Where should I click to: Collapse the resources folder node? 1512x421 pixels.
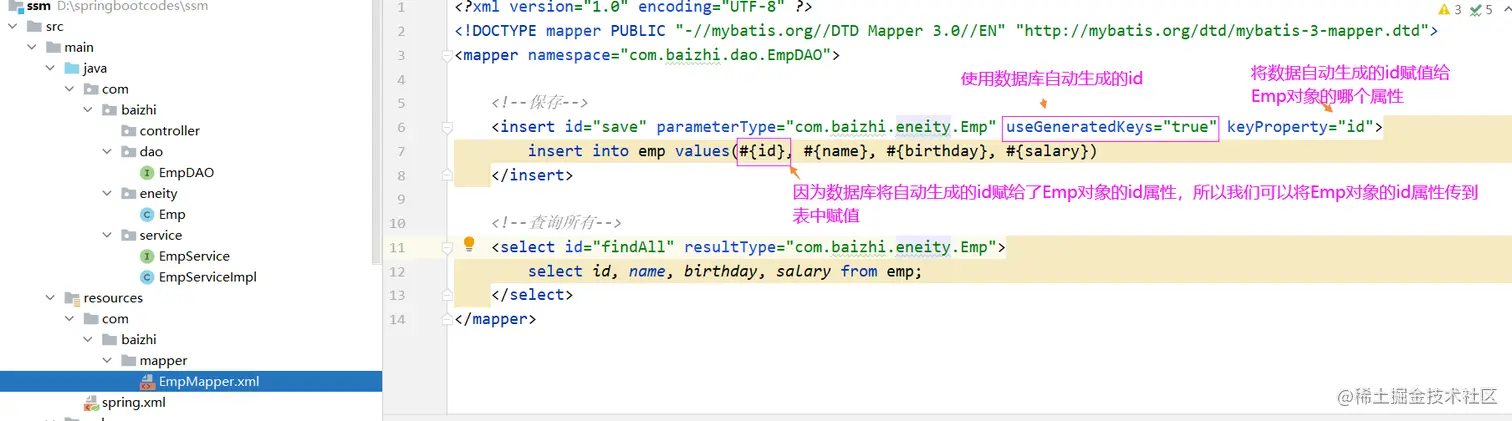pos(50,298)
